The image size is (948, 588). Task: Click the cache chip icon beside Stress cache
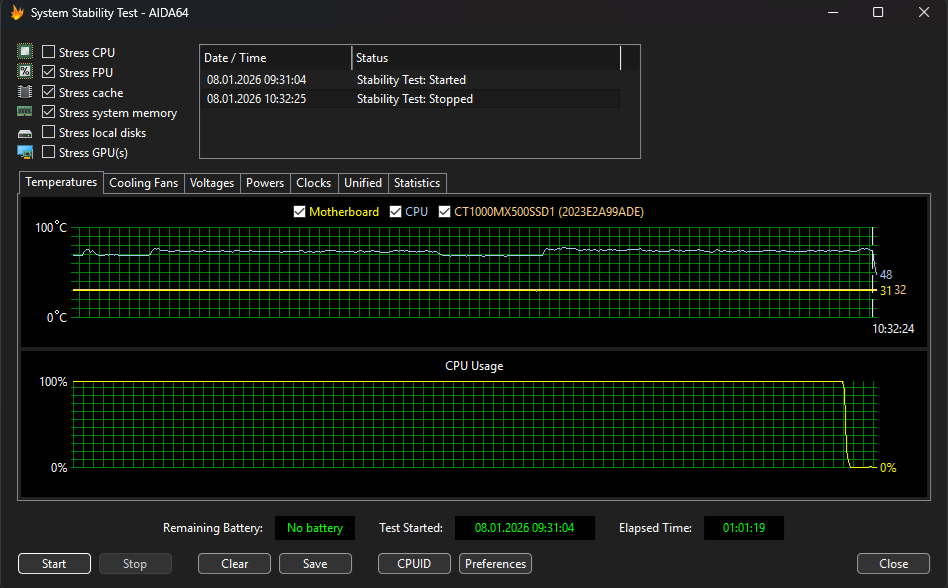tap(25, 92)
